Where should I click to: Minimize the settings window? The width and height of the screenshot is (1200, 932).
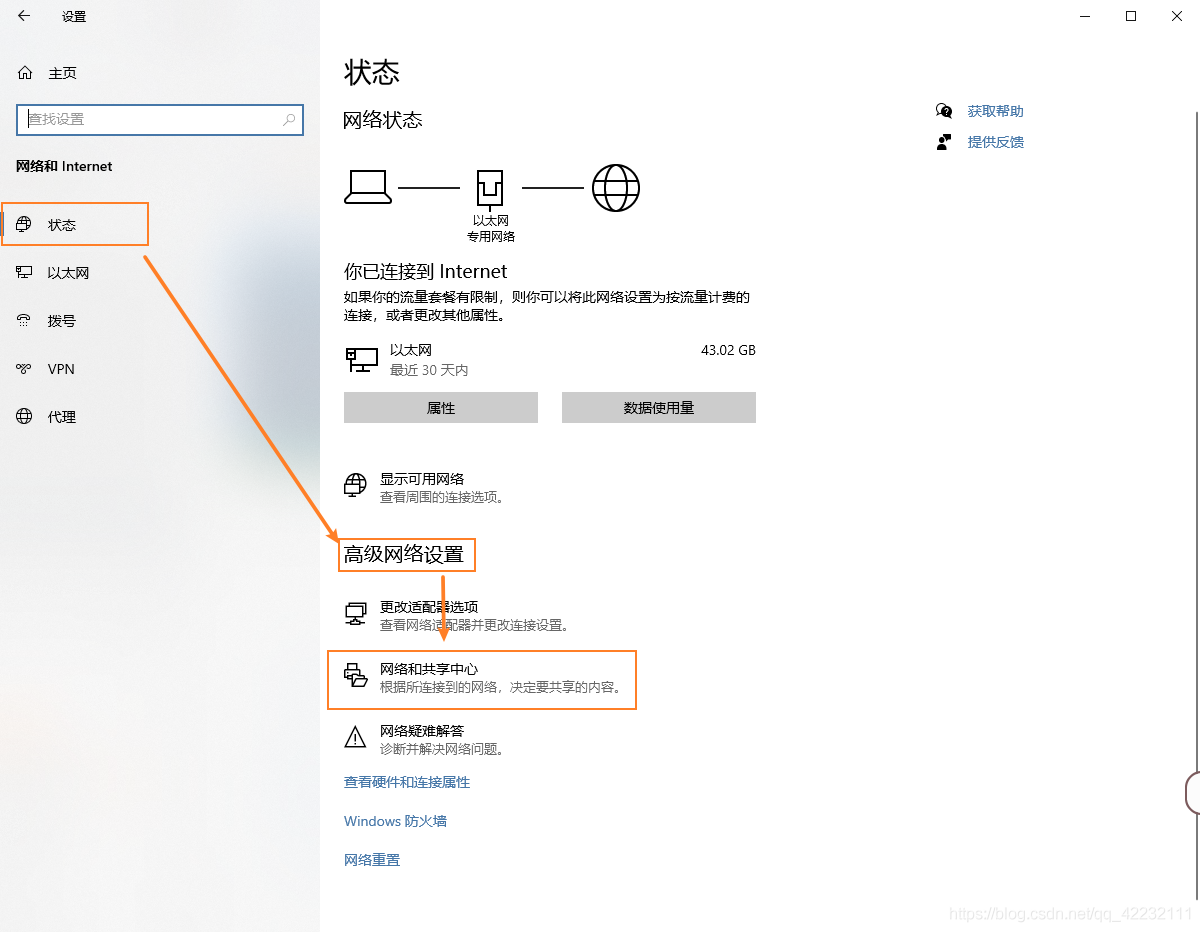tap(1085, 16)
